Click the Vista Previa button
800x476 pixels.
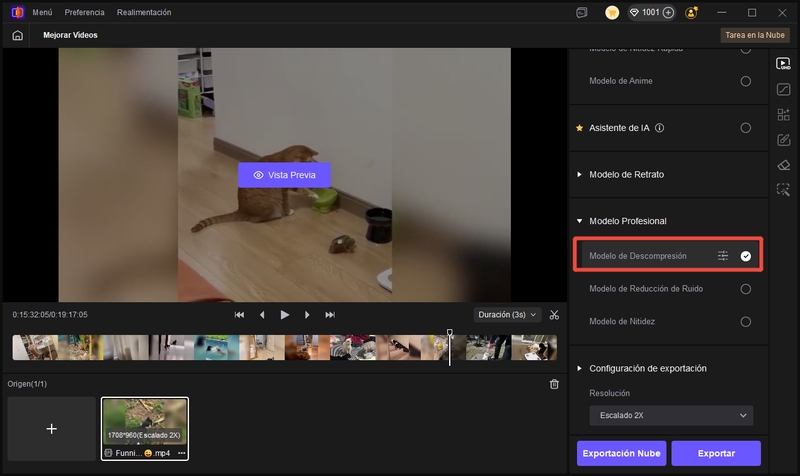coord(284,175)
